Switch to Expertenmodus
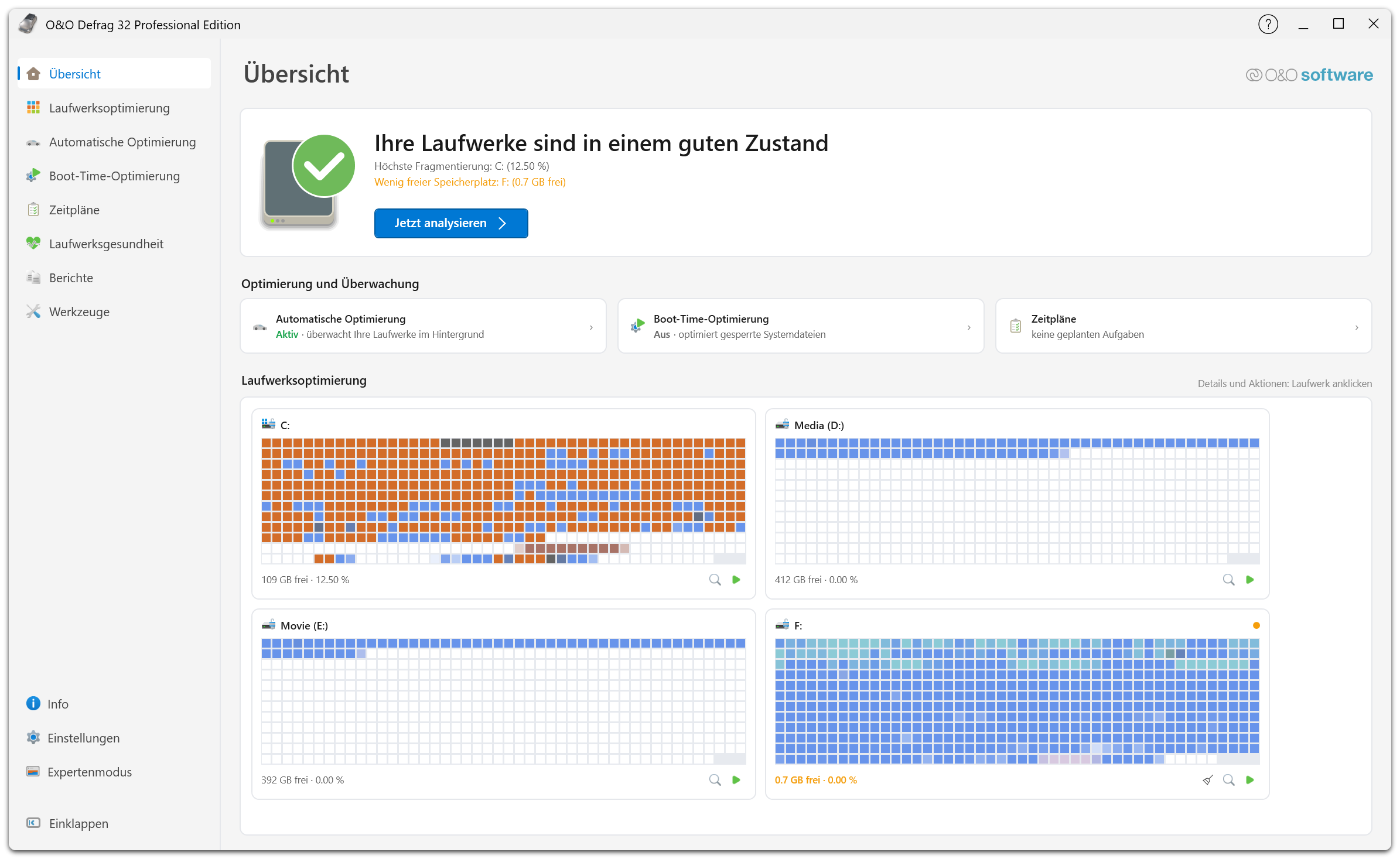This screenshot has width=1400, height=859. pyautogui.click(x=114, y=772)
